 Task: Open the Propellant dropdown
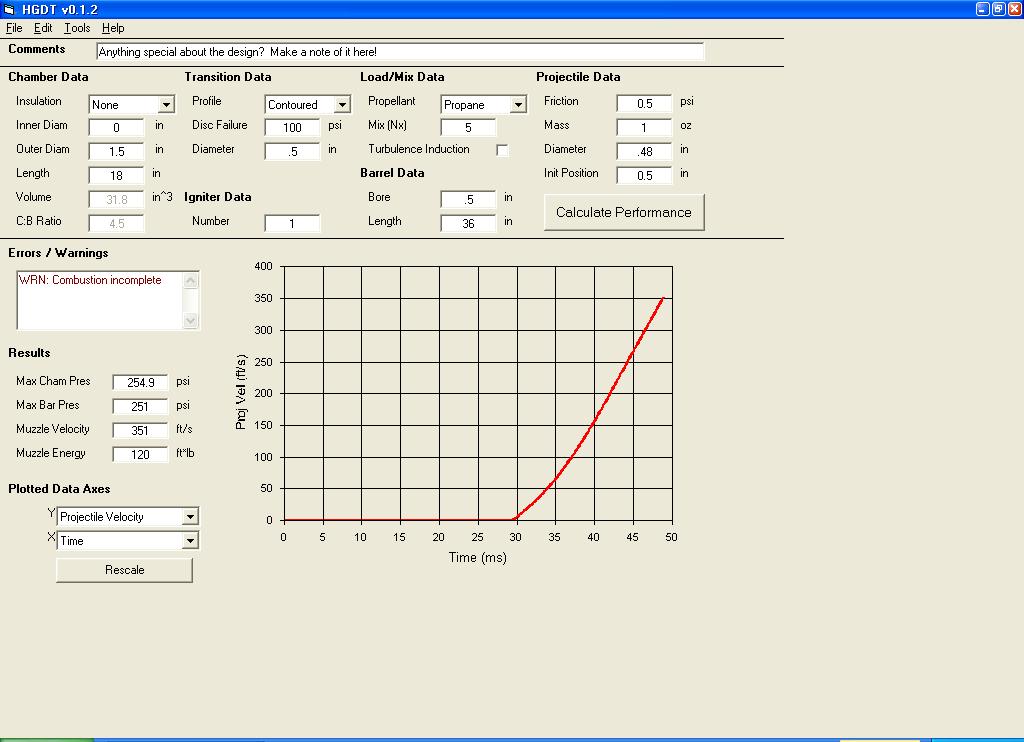518,105
